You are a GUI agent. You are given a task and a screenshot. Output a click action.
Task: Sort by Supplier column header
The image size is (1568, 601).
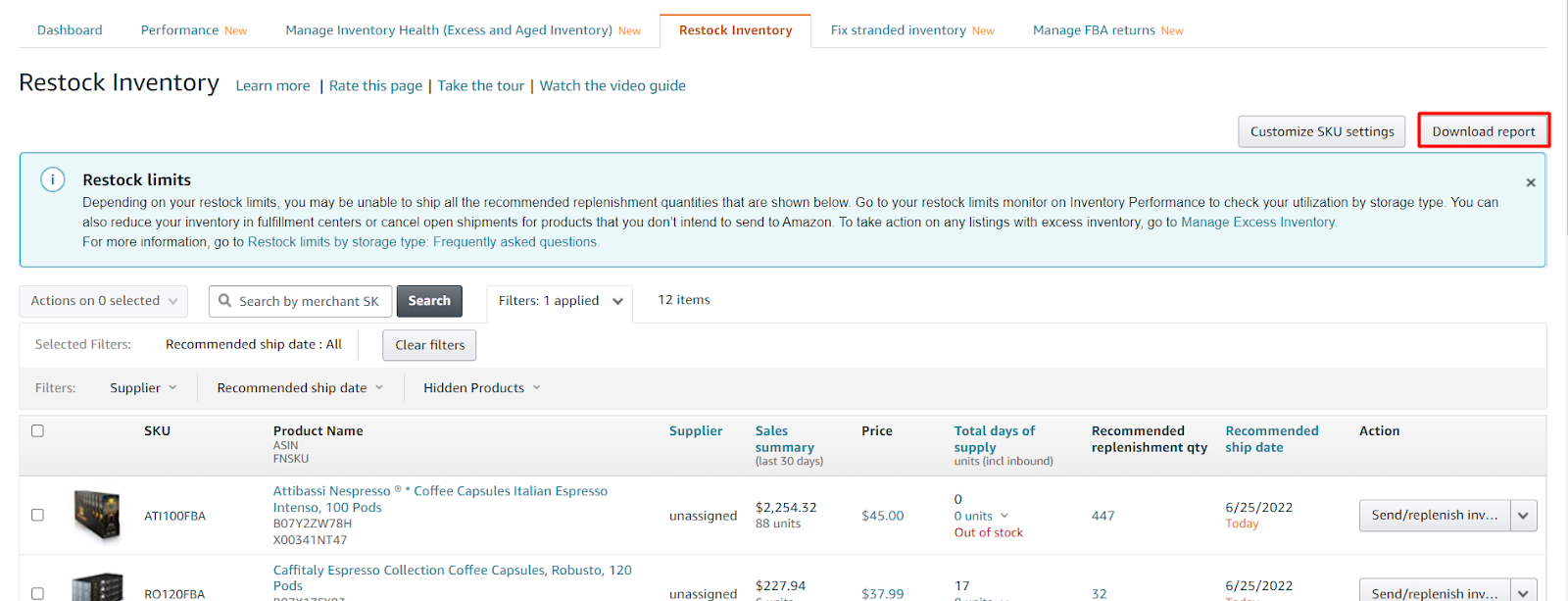coord(696,430)
